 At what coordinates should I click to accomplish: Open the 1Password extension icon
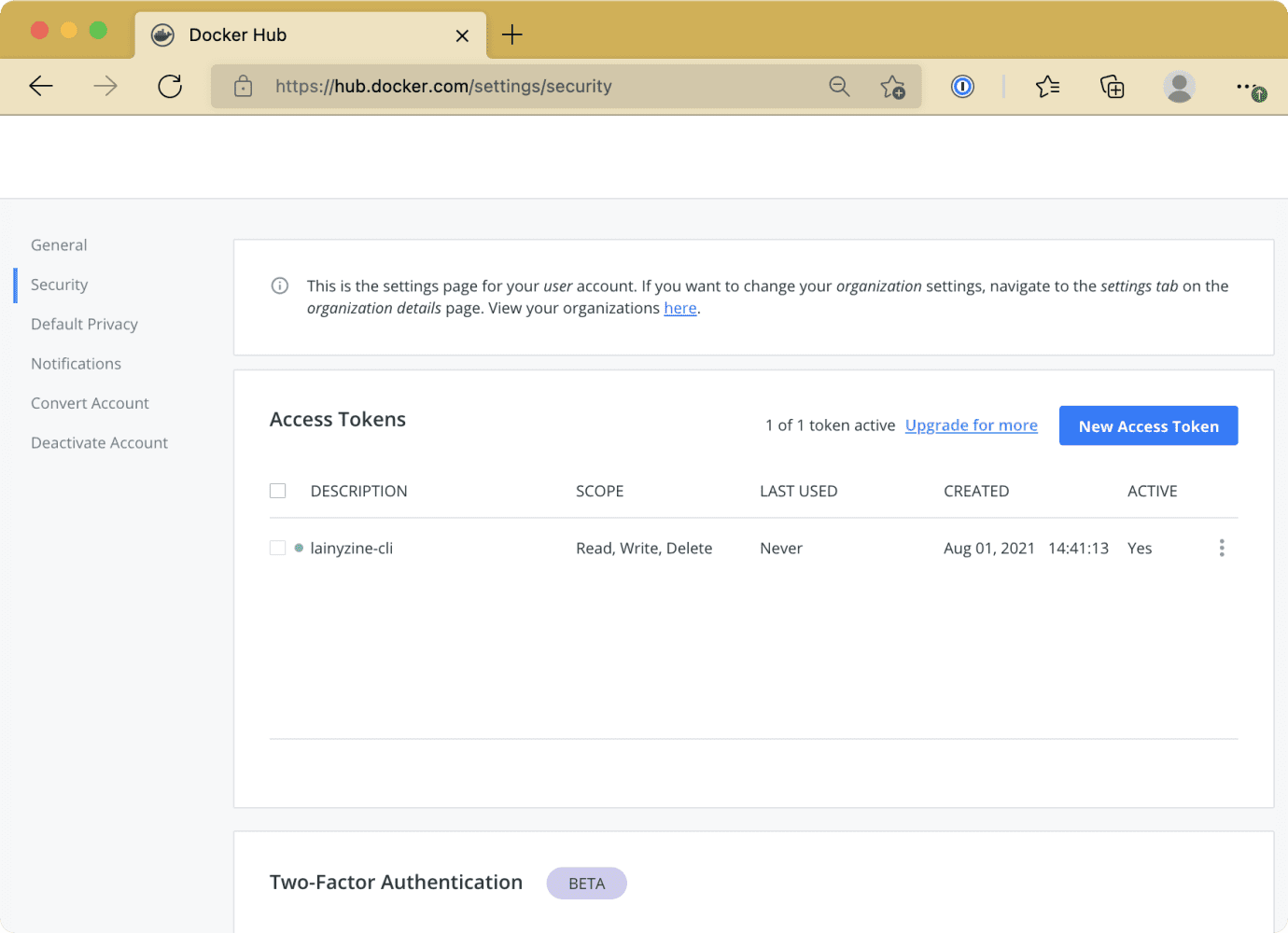point(962,87)
